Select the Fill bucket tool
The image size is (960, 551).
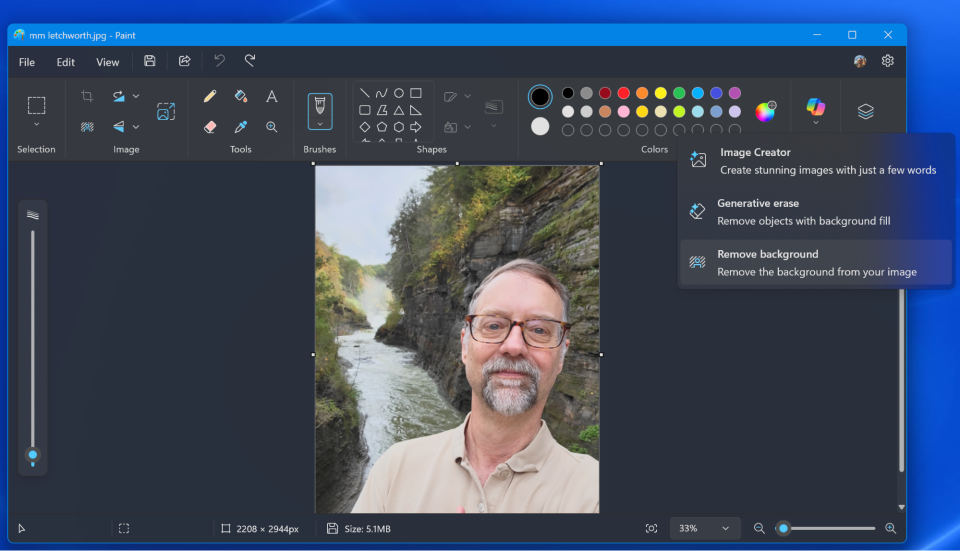coord(241,96)
